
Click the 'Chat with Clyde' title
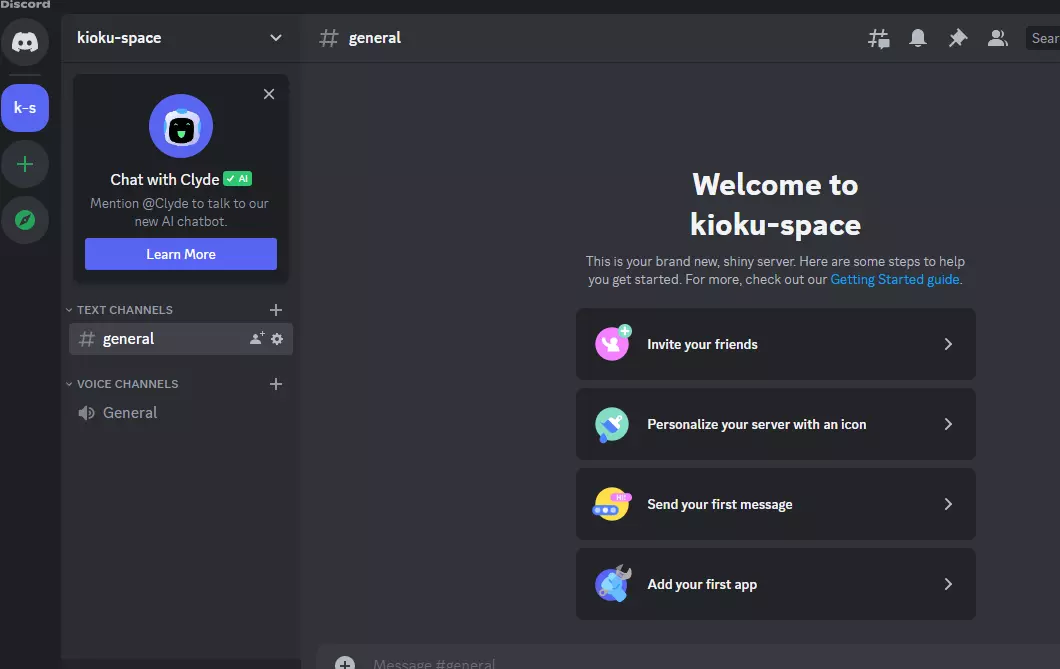[165, 180]
